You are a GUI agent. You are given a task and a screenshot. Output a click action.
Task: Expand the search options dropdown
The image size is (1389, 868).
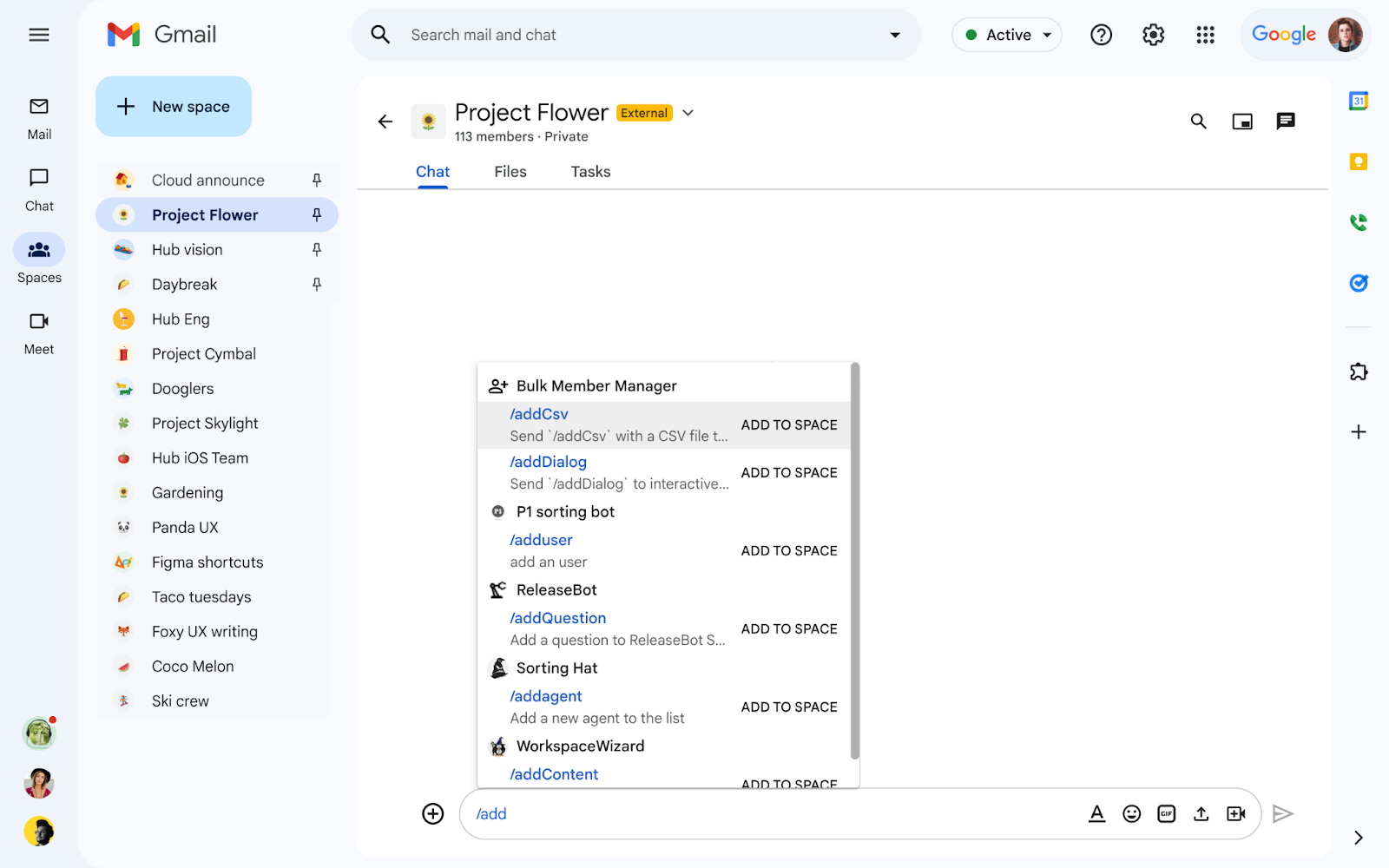tap(894, 35)
